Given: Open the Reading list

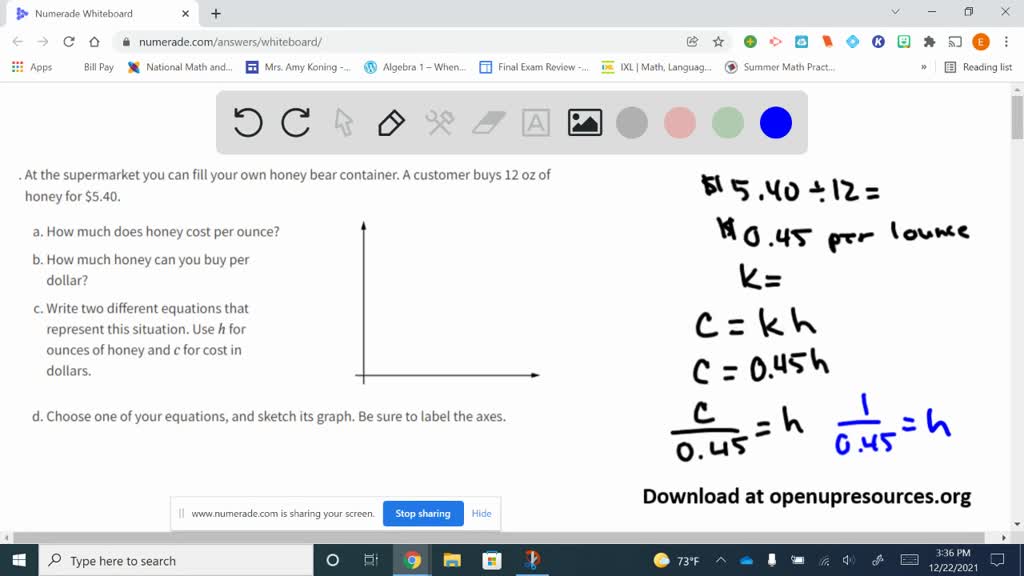Looking at the screenshot, I should (x=978, y=67).
